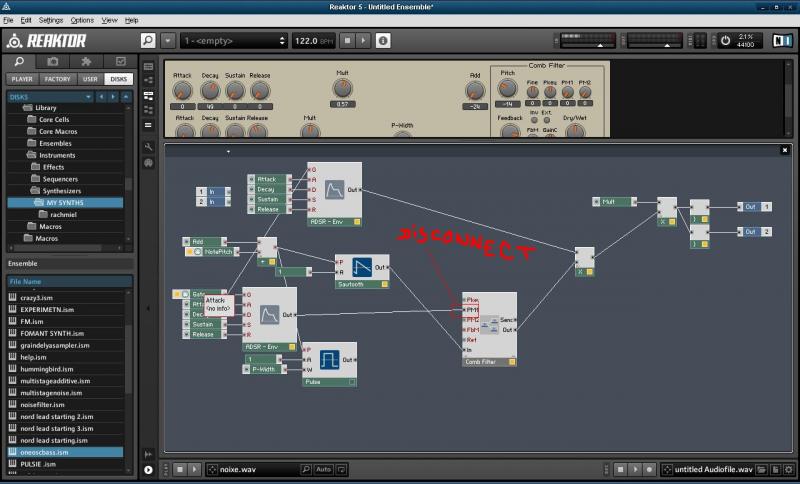Select FOMANT SYNTH.ism in the file list

coord(52,334)
